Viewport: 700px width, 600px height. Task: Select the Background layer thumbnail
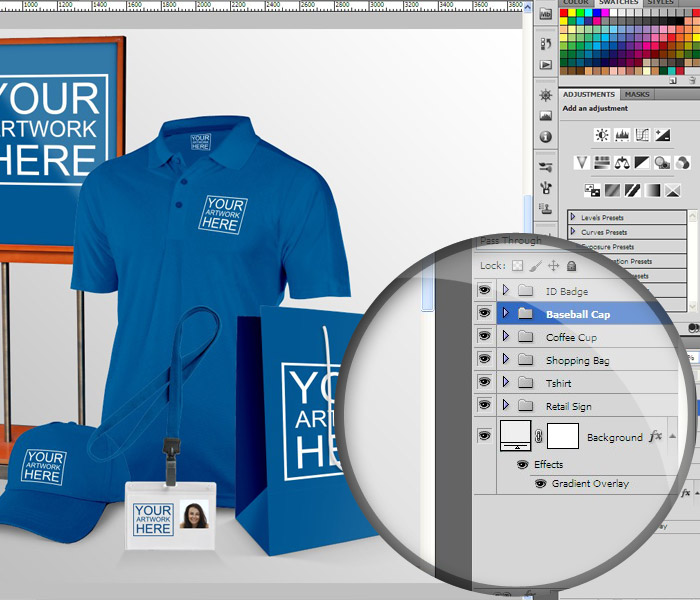516,436
